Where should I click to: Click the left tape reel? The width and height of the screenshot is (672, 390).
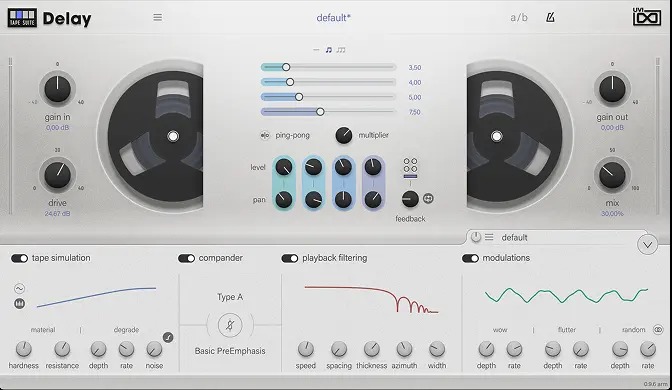click(150, 136)
